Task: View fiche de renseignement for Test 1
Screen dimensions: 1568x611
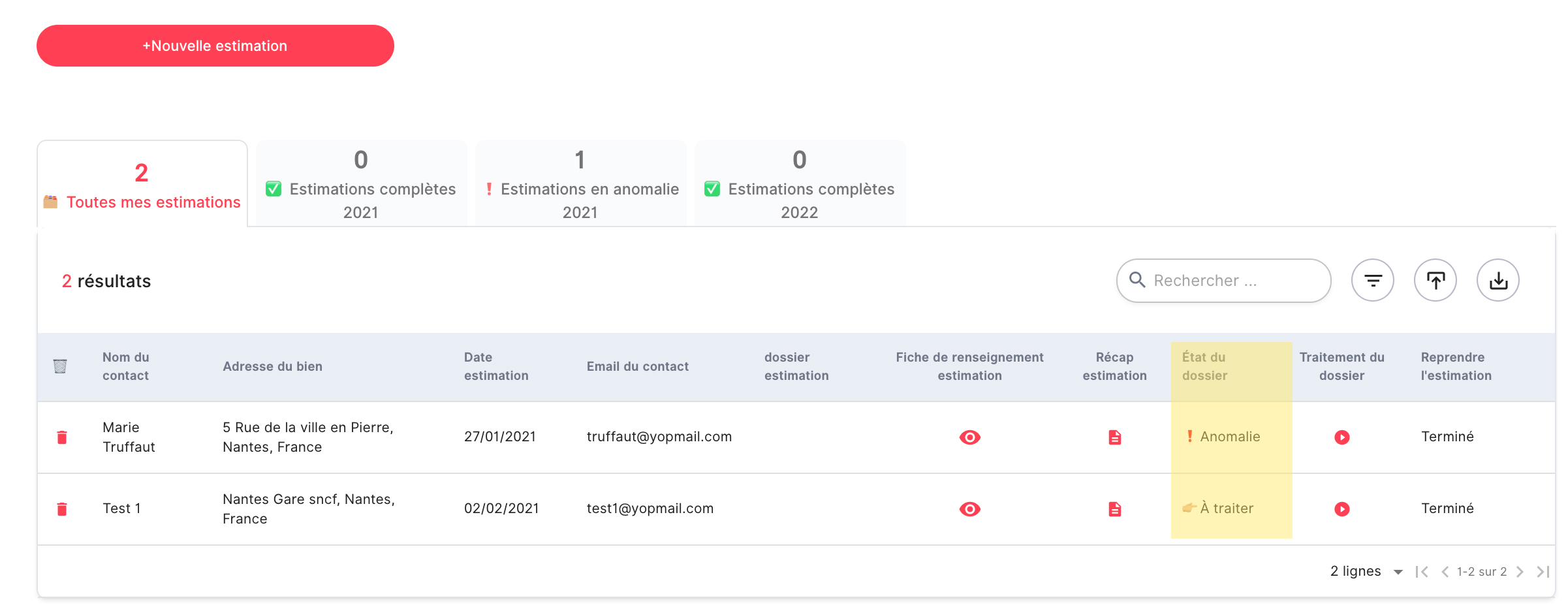Action: point(970,509)
